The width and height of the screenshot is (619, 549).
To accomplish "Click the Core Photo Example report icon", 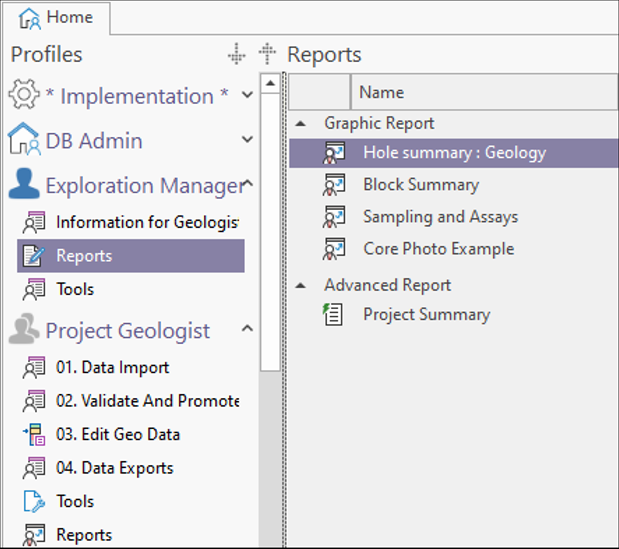I will click(x=334, y=249).
